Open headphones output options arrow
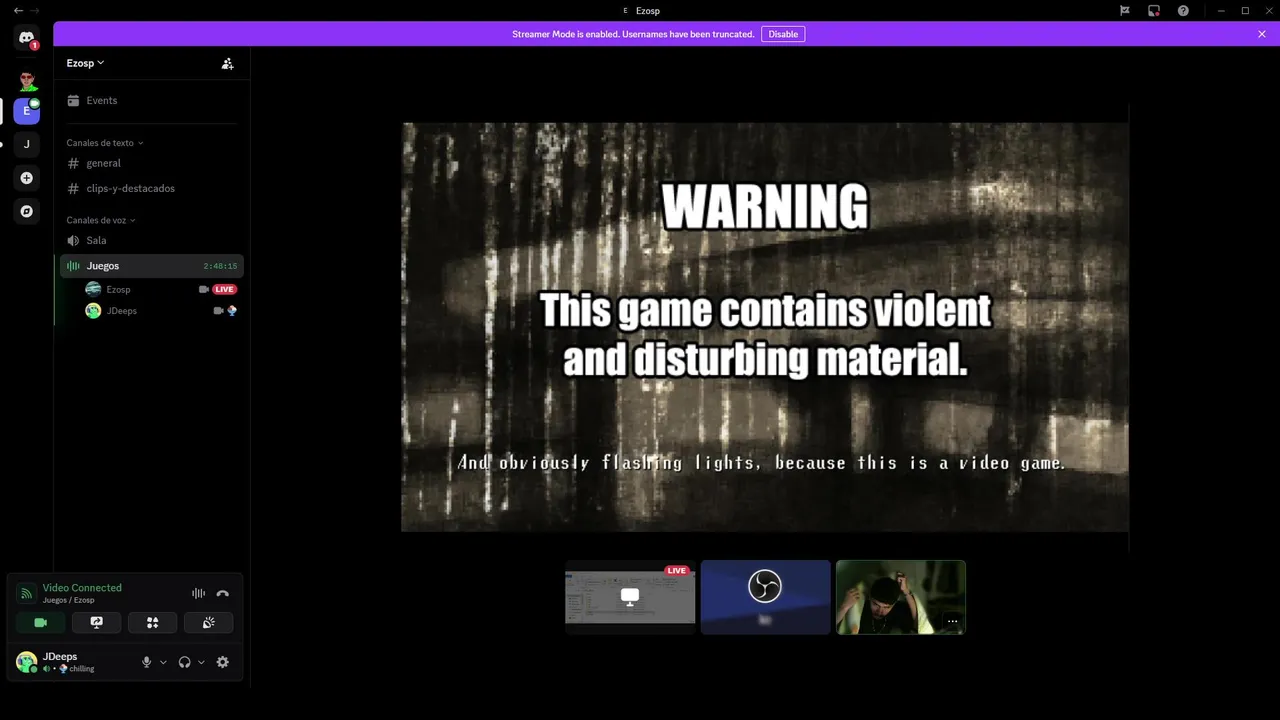Image resolution: width=1280 pixels, height=720 pixels. pos(201,662)
